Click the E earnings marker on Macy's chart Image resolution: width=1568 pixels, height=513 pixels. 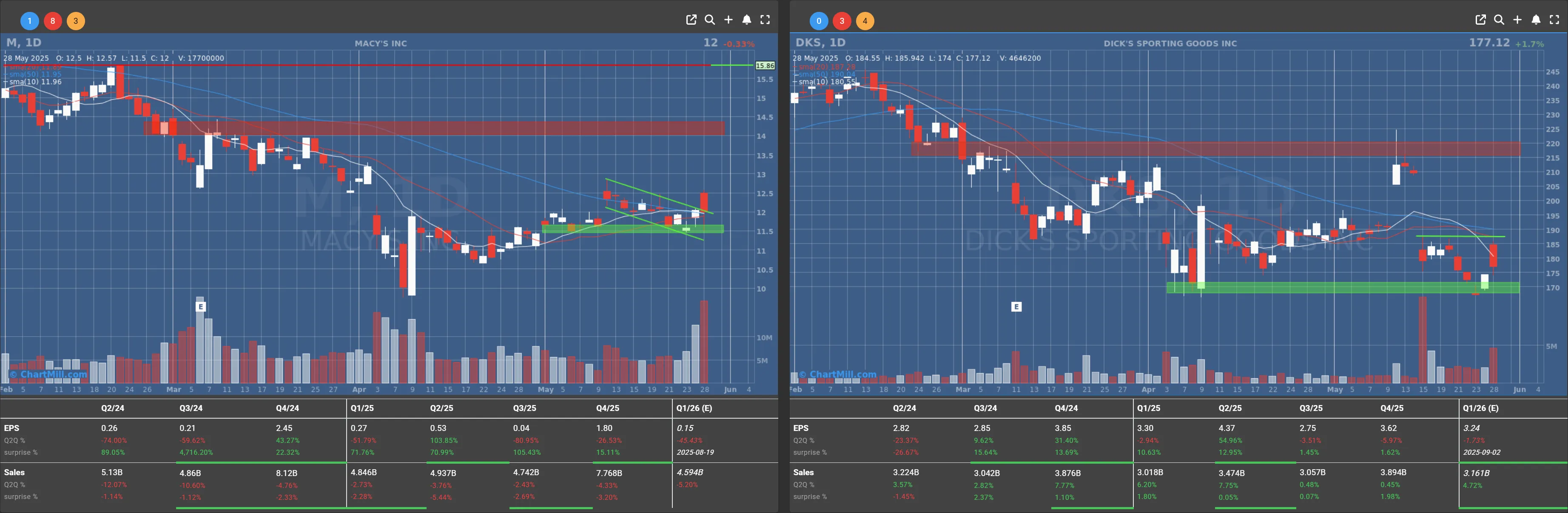[201, 307]
